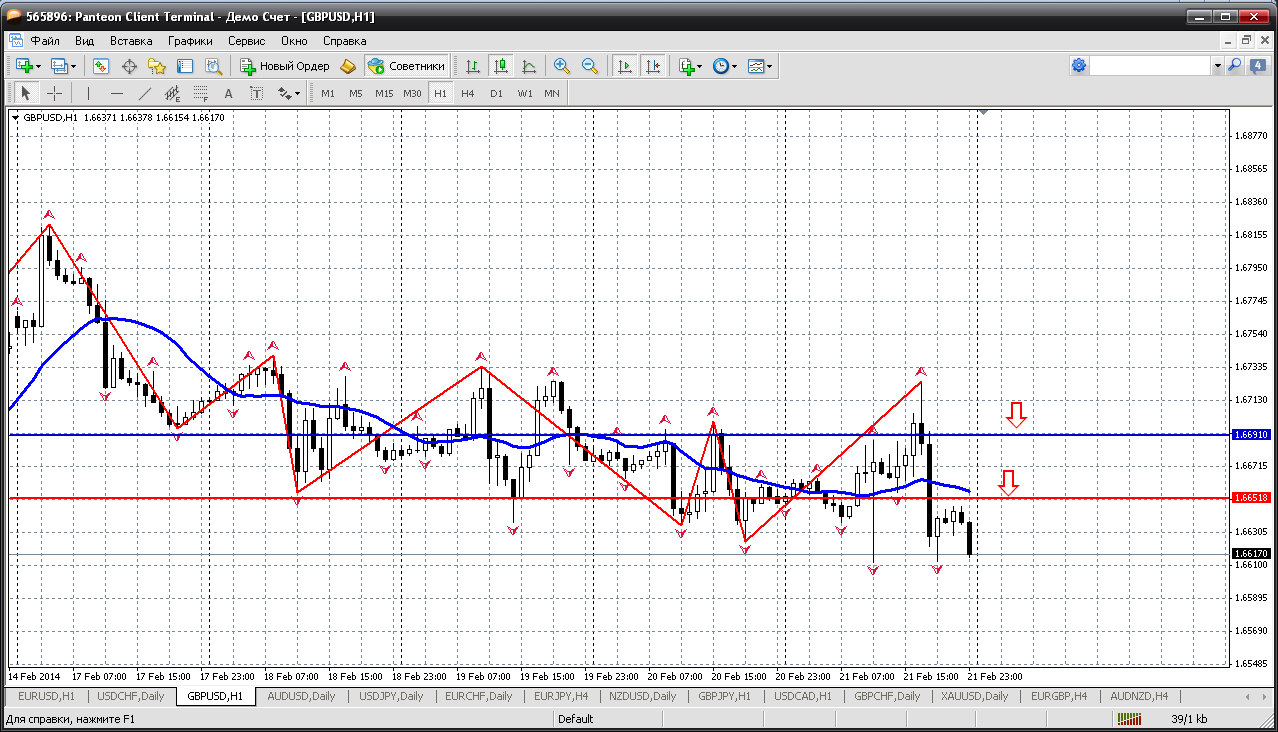Viewport: 1278px width, 732px height.
Task: Click the search magnifier icon
Action: (1234, 66)
